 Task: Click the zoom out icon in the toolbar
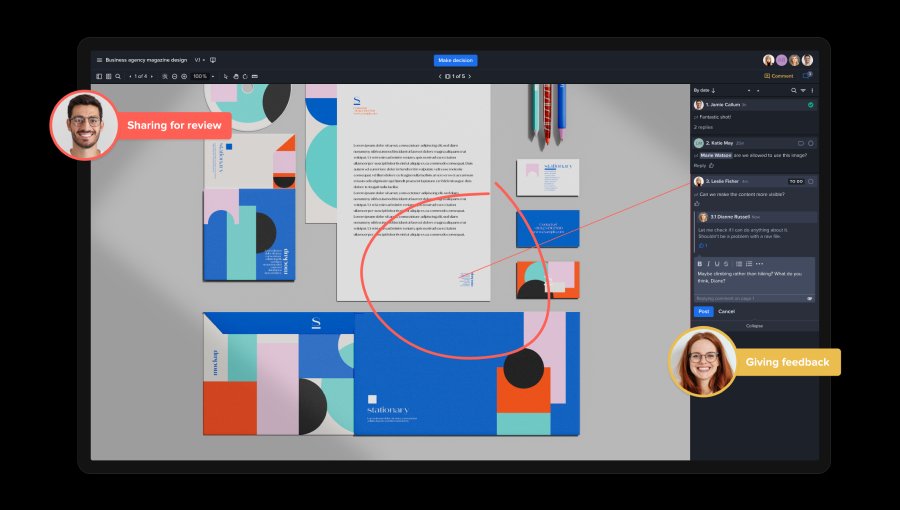point(174,76)
